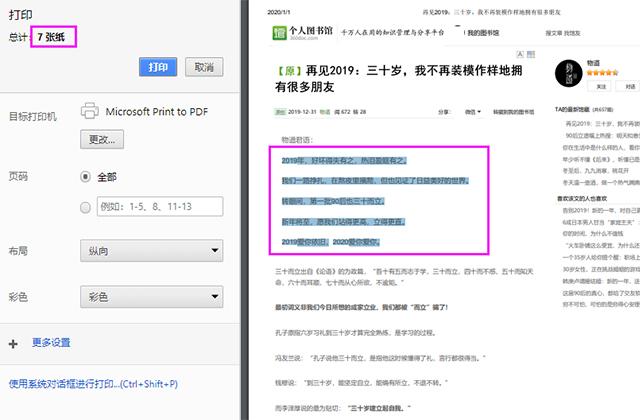Click the plus icon next to 更多设置
Viewport: 640px width, 420px height.
(13, 344)
